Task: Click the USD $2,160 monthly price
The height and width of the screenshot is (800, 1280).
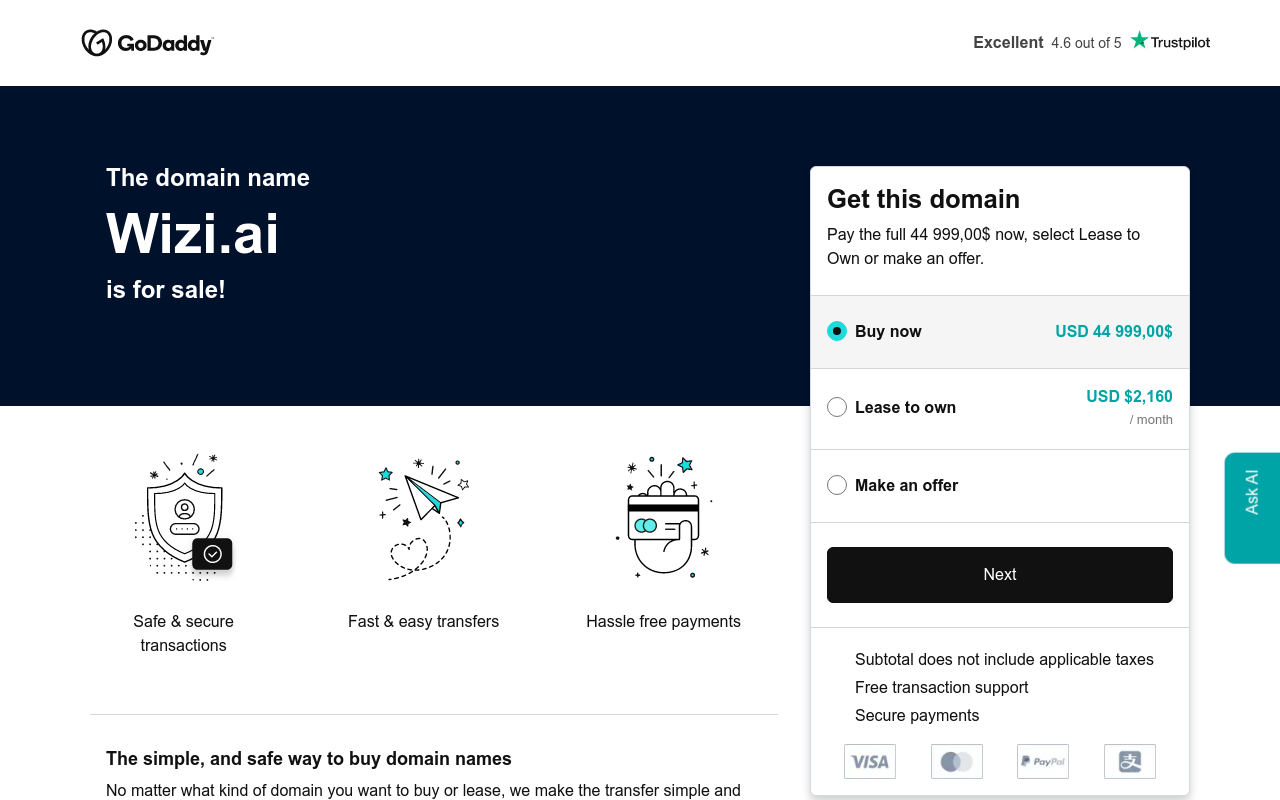Action: (1129, 396)
